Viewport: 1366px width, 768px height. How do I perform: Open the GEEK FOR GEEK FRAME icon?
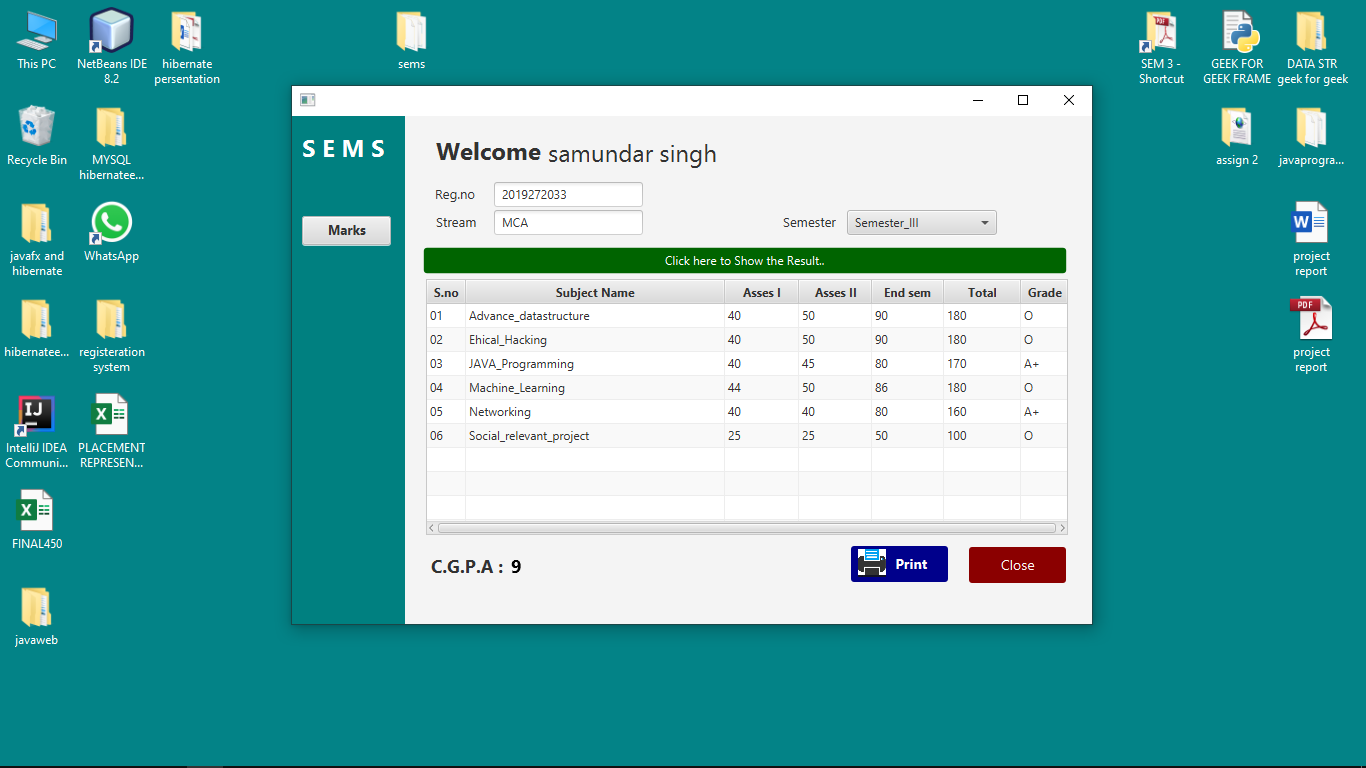(1237, 30)
